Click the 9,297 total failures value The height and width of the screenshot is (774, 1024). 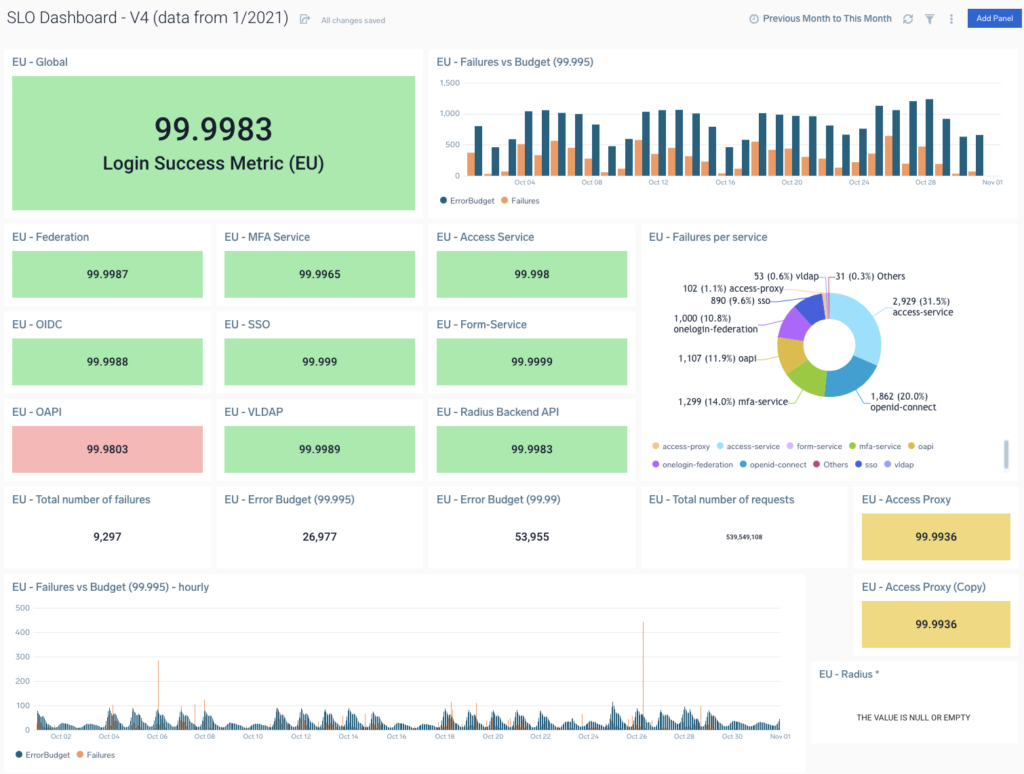click(106, 537)
